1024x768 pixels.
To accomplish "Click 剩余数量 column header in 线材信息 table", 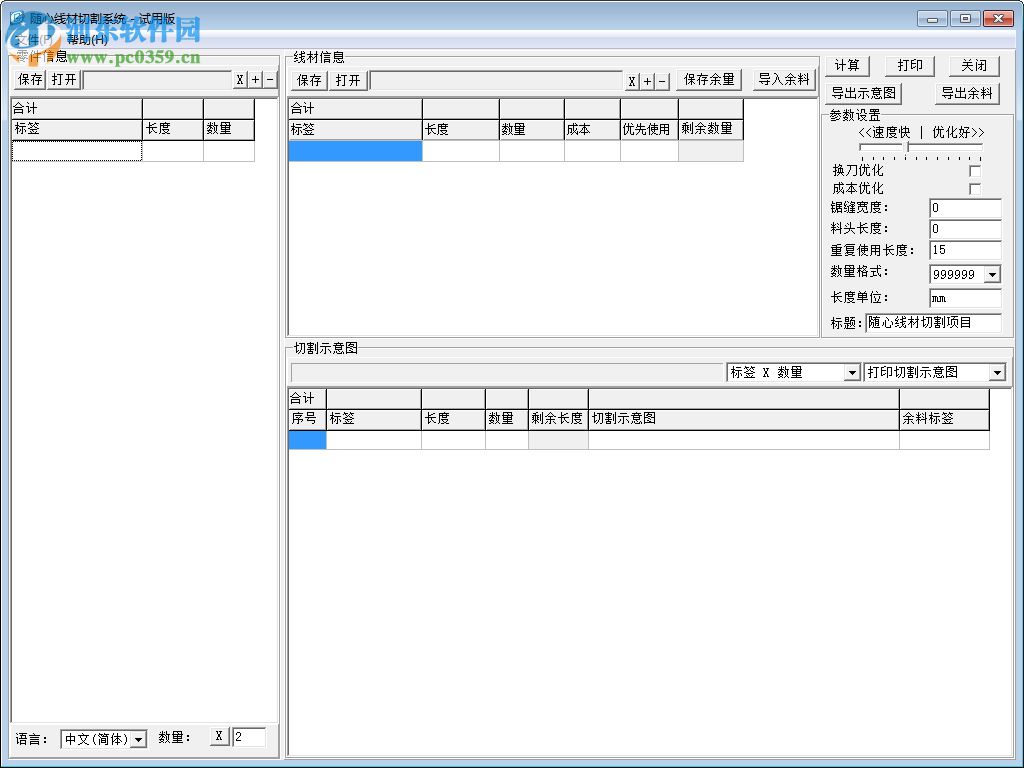I will pyautogui.click(x=711, y=130).
